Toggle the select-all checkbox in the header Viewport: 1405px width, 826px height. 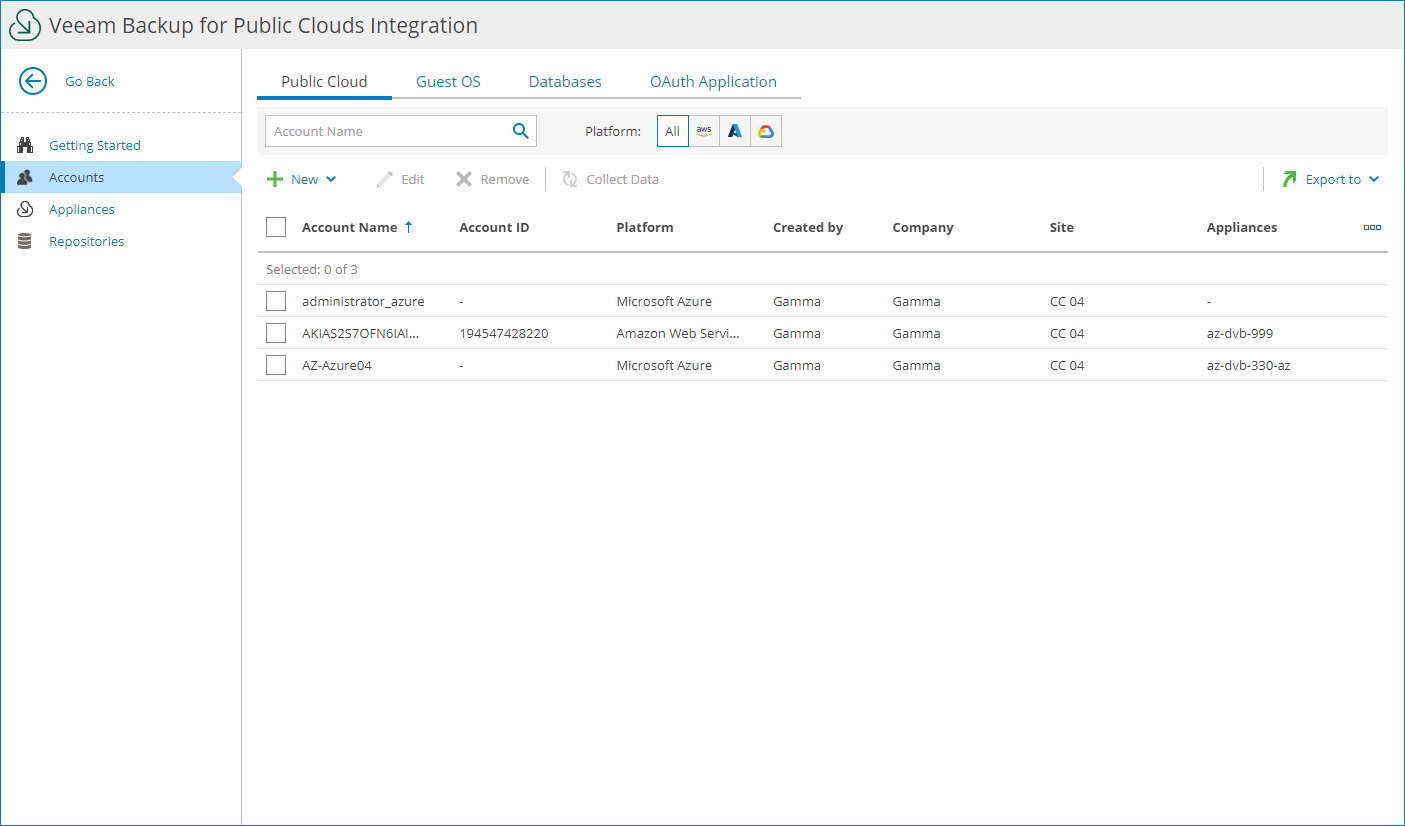tap(275, 226)
